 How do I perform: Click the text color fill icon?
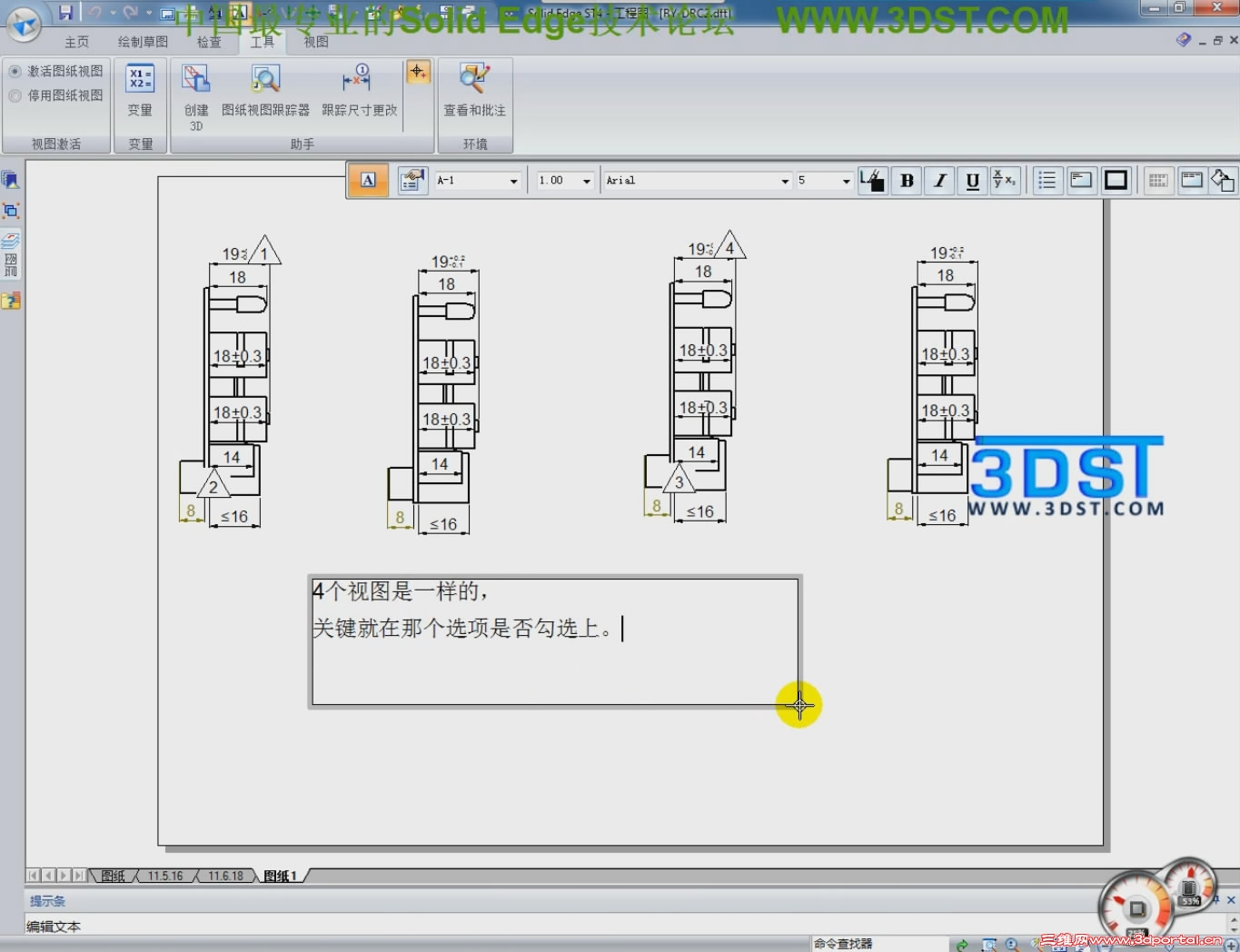pyautogui.click(x=873, y=180)
